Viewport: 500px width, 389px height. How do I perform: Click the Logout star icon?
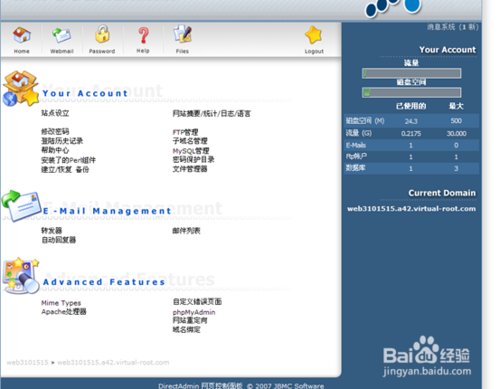click(314, 35)
